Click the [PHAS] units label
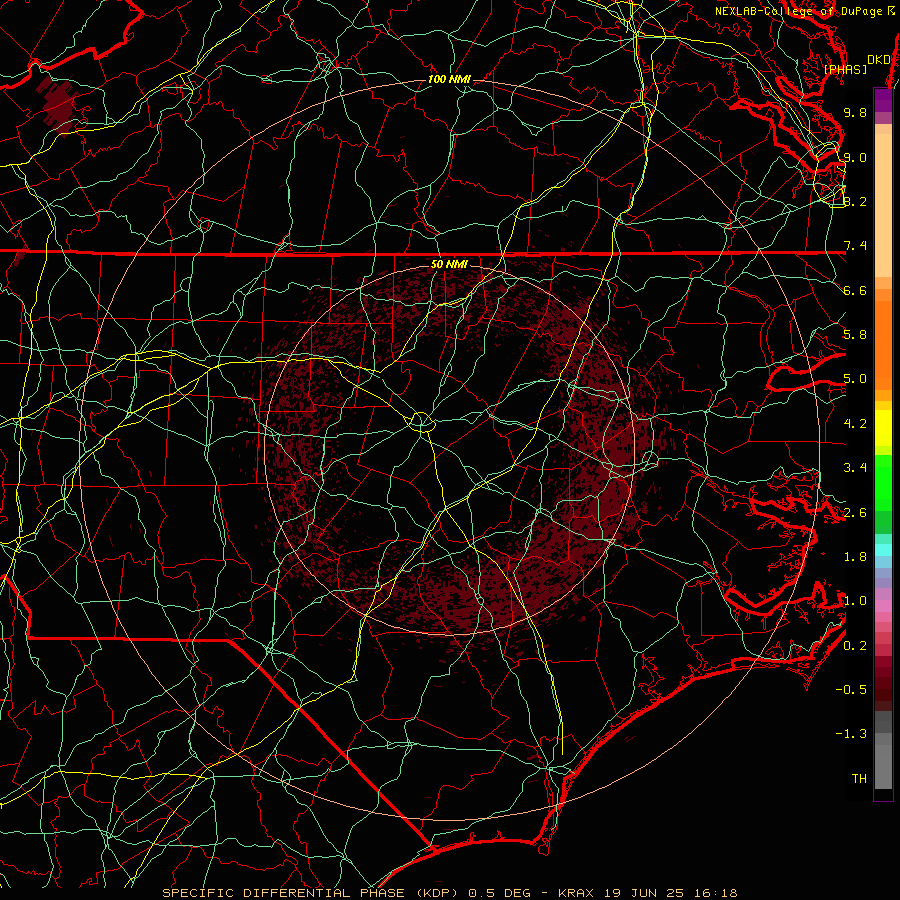Image resolution: width=900 pixels, height=900 pixels. pyautogui.click(x=845, y=70)
